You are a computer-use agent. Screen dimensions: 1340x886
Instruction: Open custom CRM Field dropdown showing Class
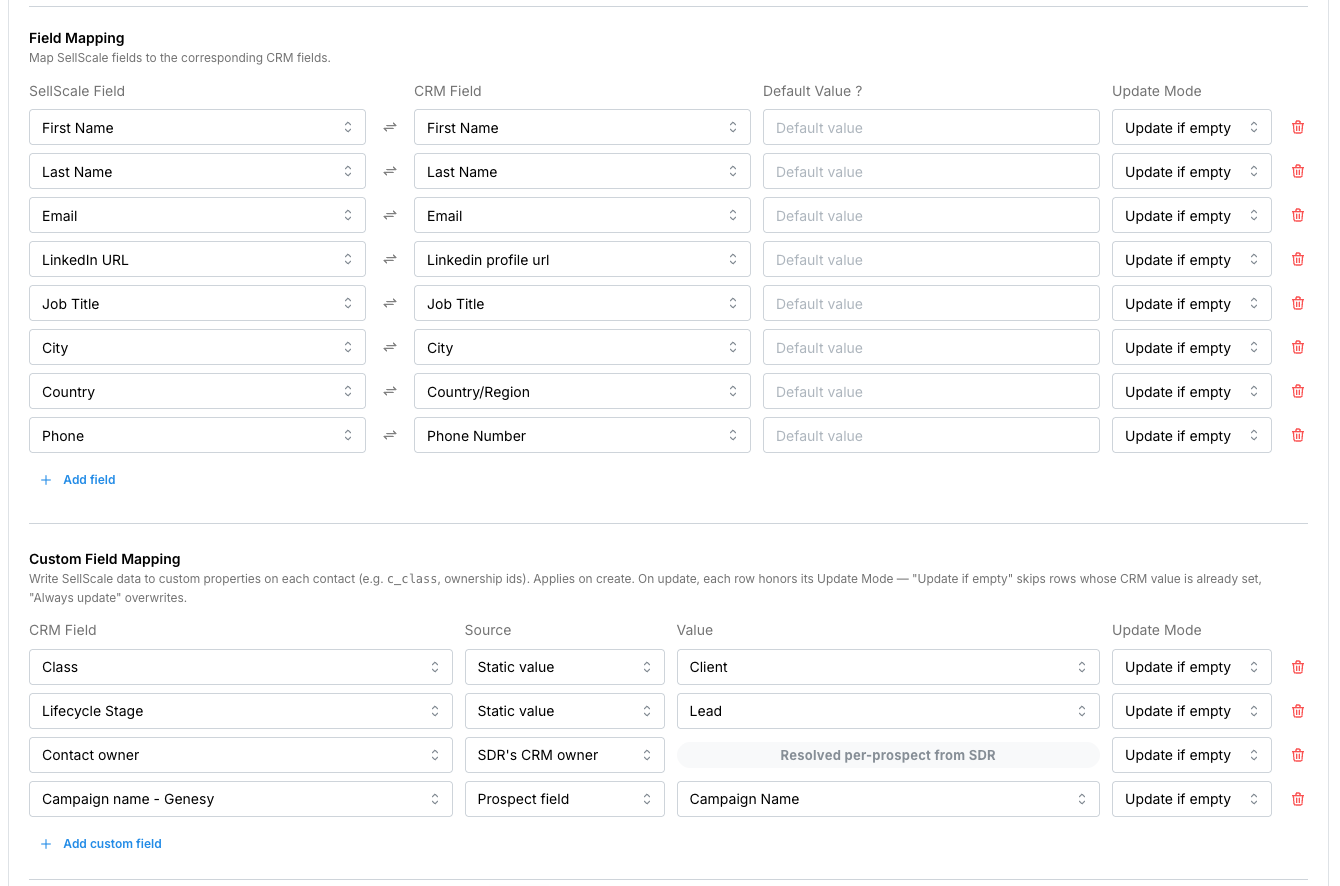(241, 667)
